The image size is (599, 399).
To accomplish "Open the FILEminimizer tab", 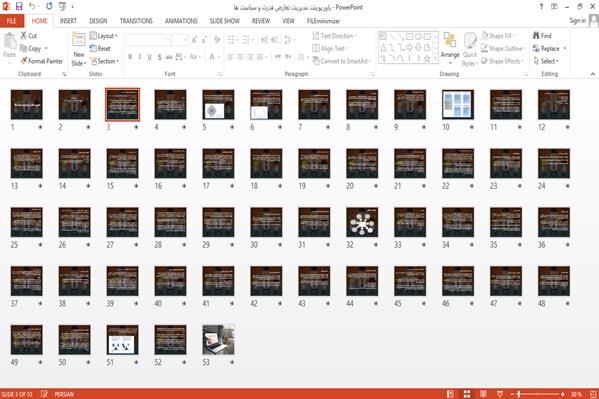I will (323, 21).
